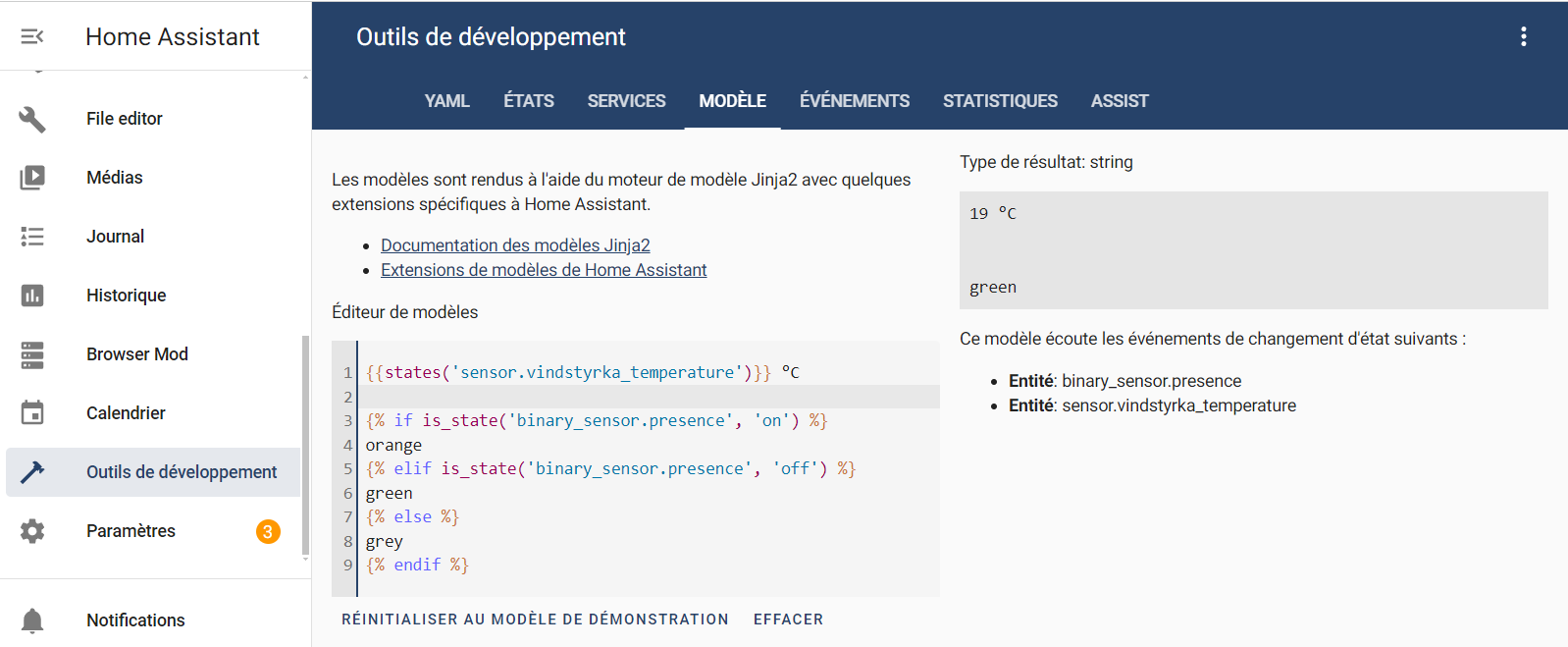
Task: Click the Browser Mod server icon
Action: 32,354
